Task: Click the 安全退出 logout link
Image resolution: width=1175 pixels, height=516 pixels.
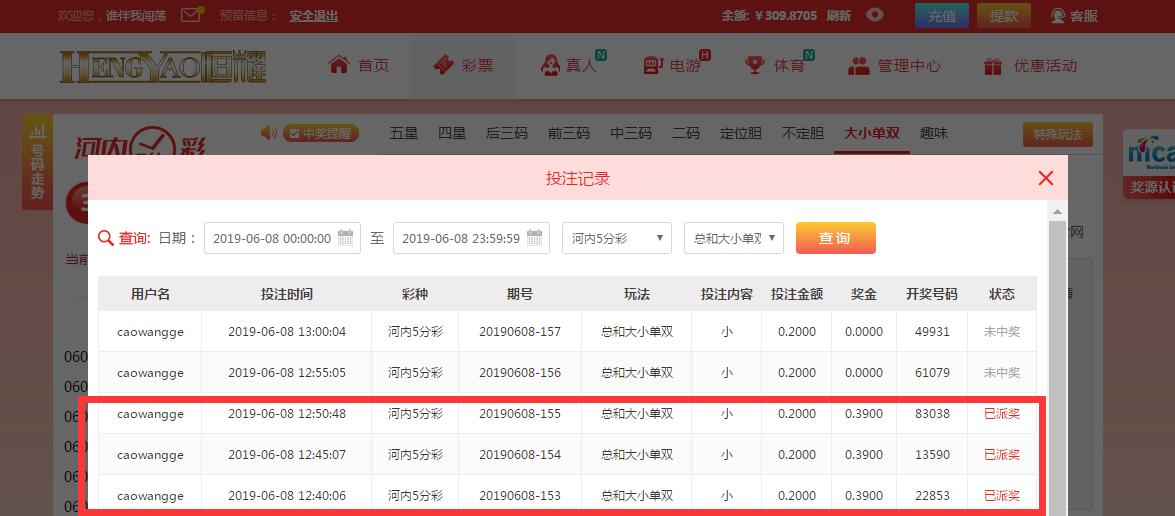Action: (x=313, y=15)
